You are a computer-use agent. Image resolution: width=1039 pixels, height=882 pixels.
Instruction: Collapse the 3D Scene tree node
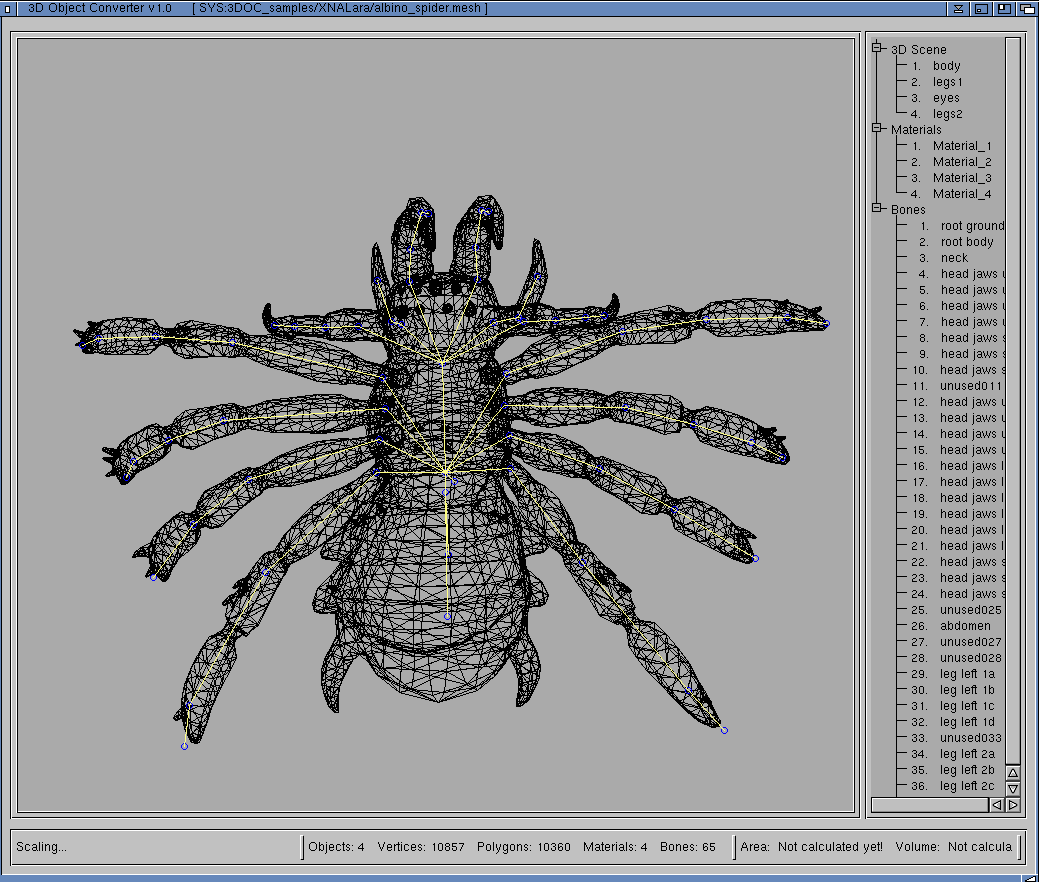click(877, 49)
